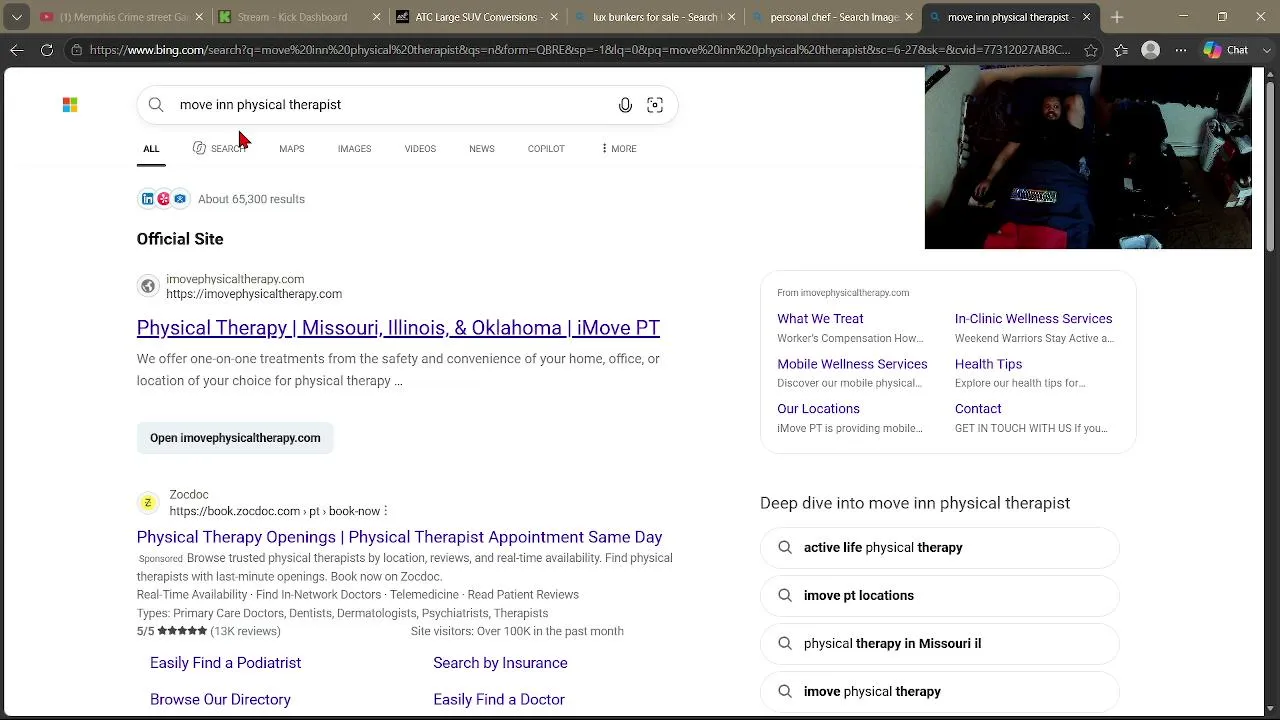The width and height of the screenshot is (1280, 720).
Task: Select physical therapy in Missouri il suggestion
Action: pyautogui.click(x=940, y=644)
